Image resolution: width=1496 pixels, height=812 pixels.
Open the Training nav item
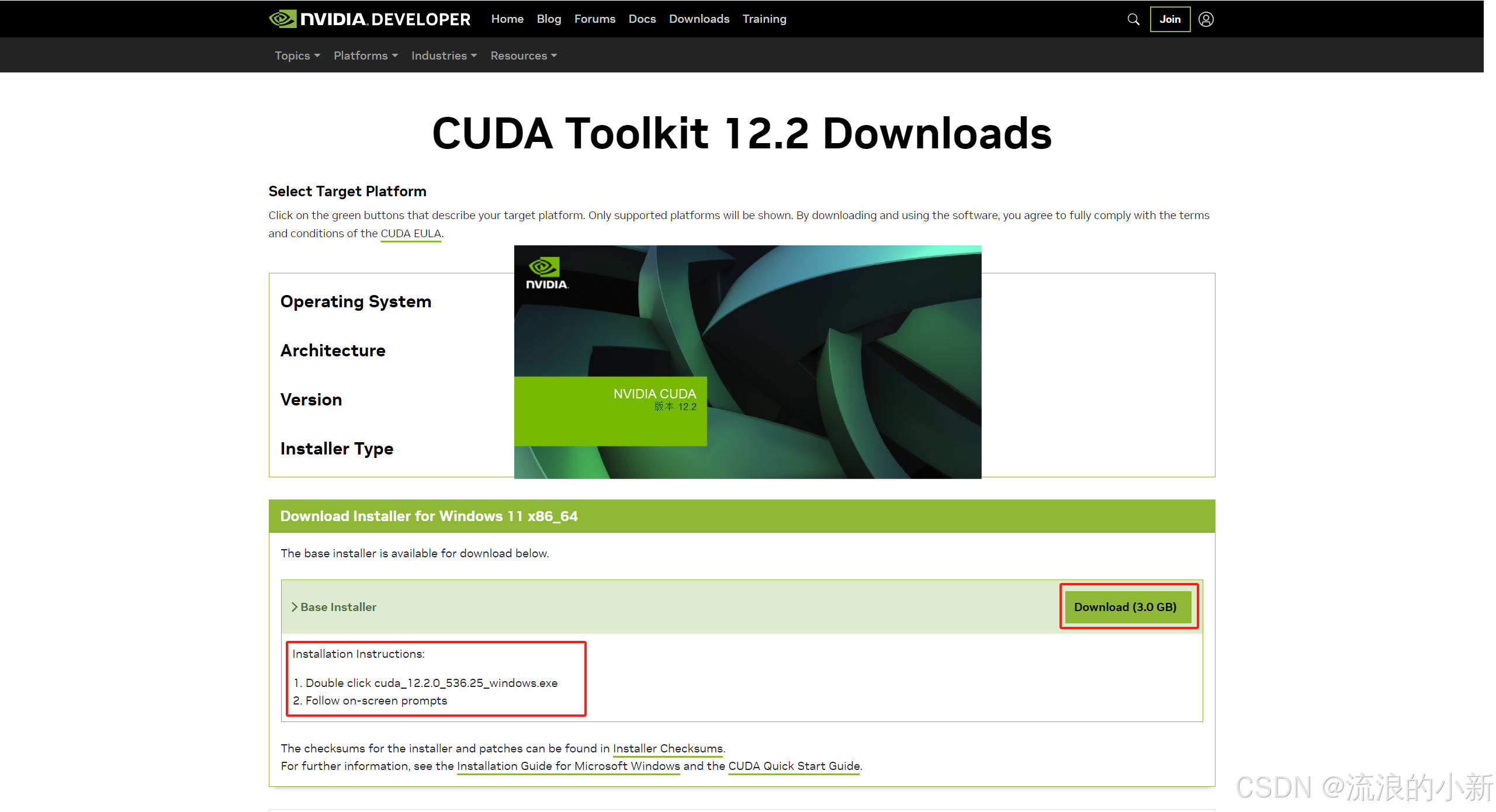(764, 19)
